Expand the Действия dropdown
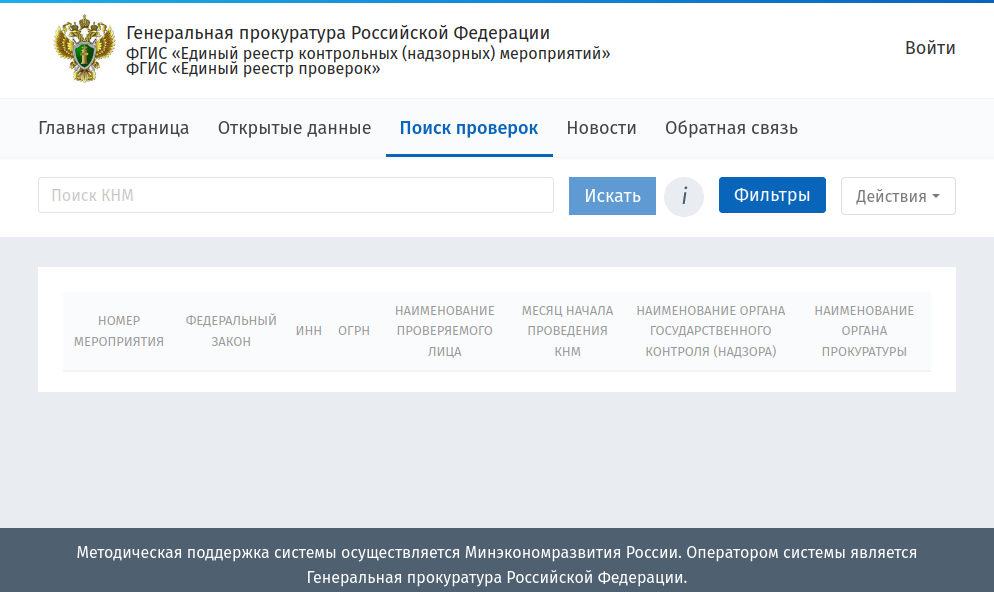994x592 pixels. pos(898,196)
